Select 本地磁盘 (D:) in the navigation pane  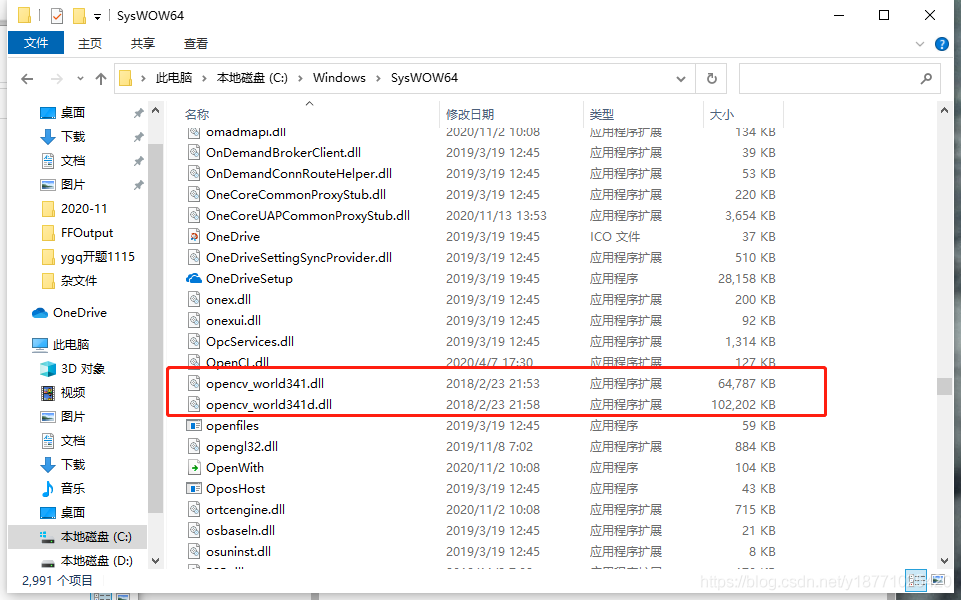tap(96, 561)
